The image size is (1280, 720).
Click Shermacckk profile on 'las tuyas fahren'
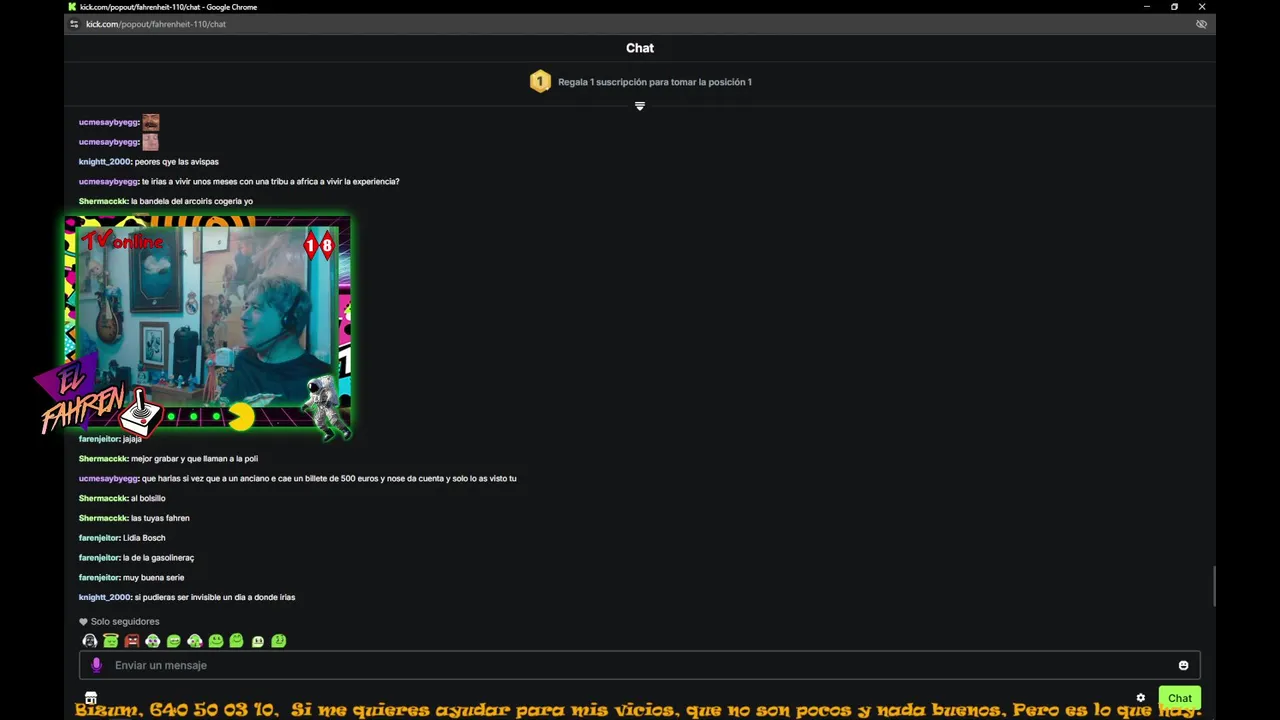tap(104, 518)
